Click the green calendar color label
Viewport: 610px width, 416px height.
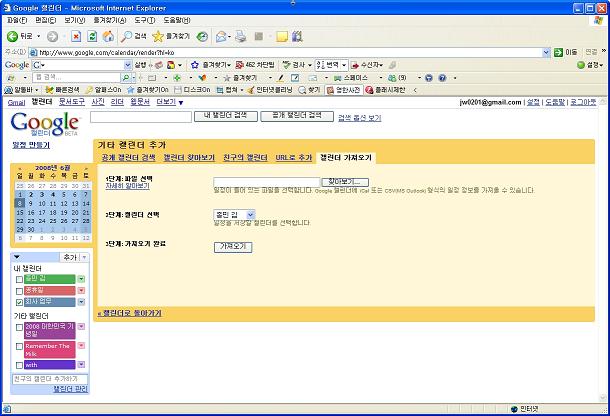(49, 279)
